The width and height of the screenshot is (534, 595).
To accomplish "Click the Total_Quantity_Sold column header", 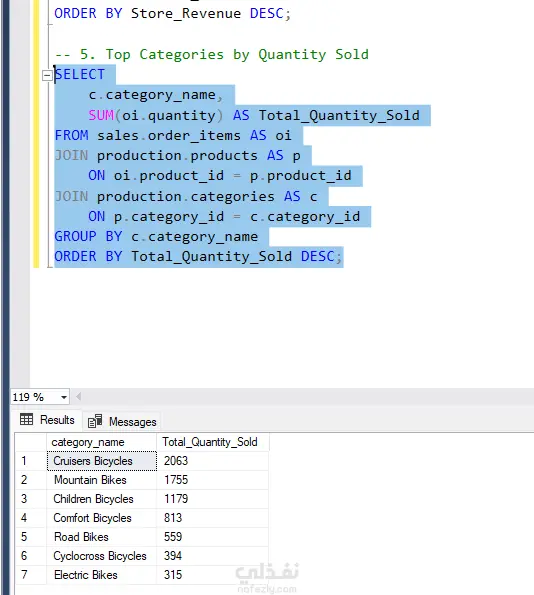I will point(212,442).
